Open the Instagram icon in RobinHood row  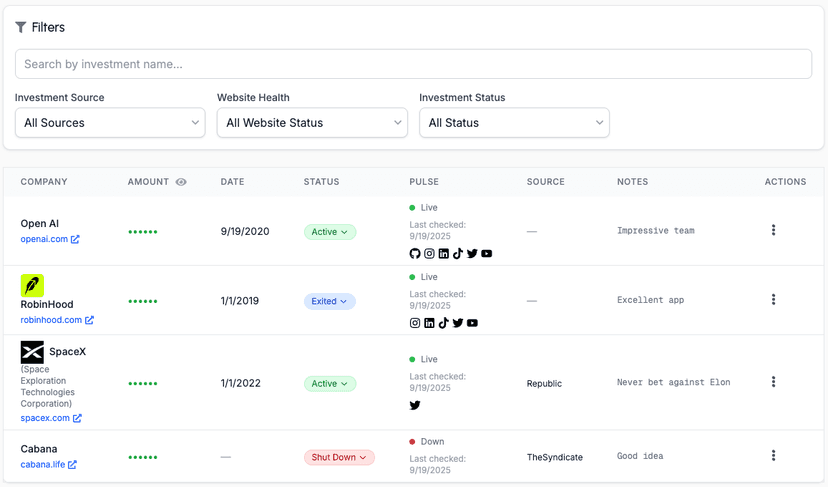point(415,323)
